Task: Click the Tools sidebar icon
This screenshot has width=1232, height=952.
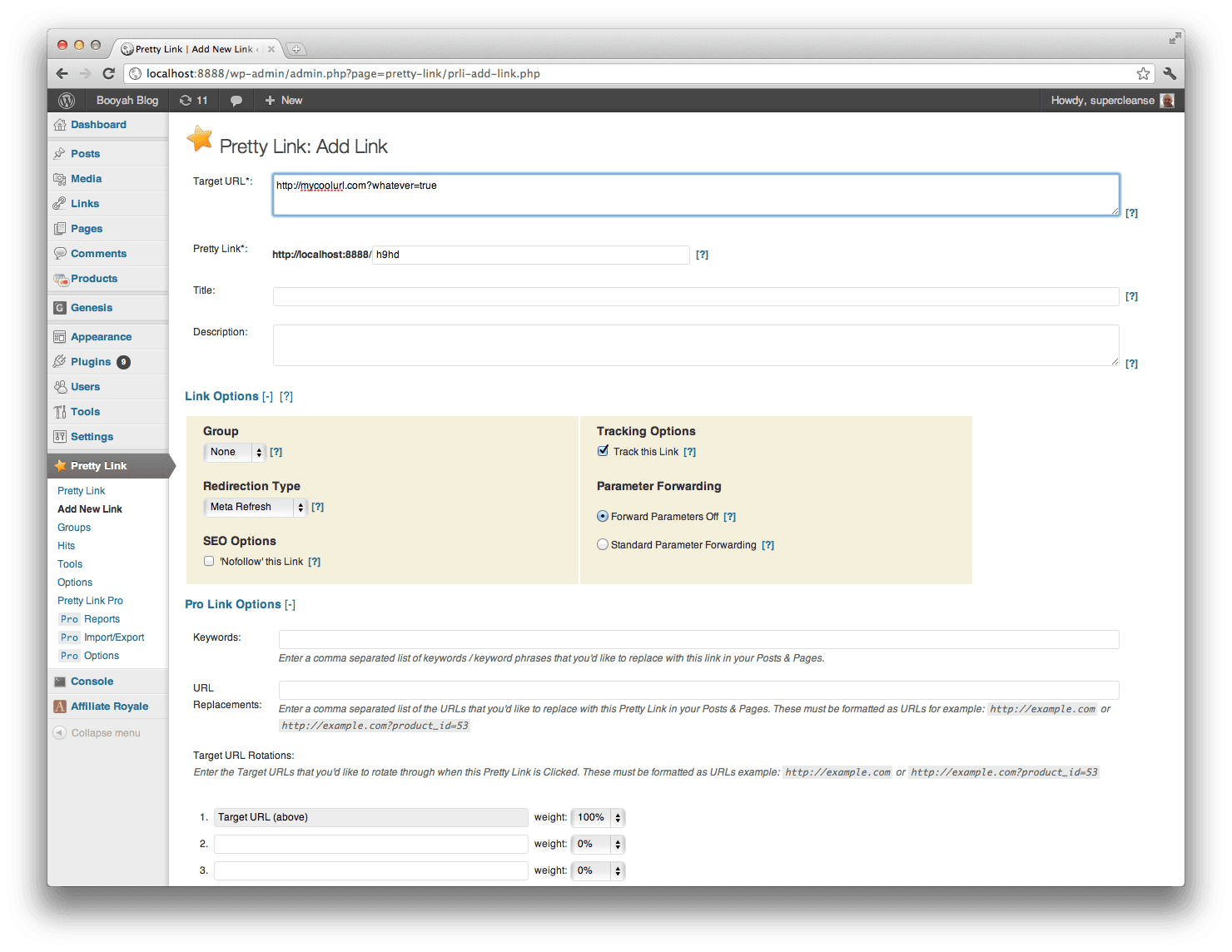Action: click(x=60, y=412)
